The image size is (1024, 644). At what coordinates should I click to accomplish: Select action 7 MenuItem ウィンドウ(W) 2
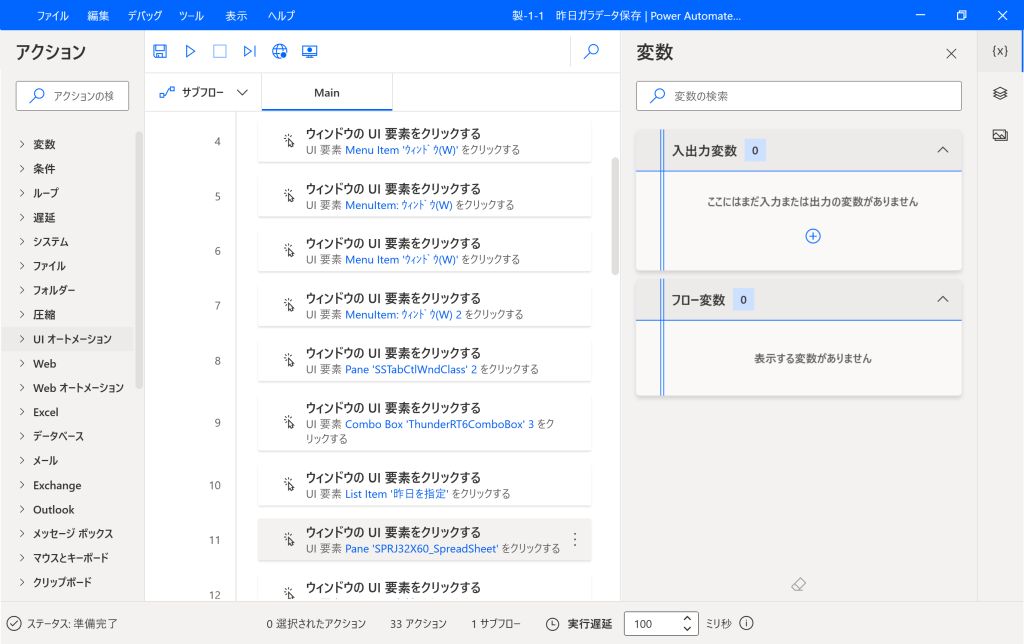point(424,306)
